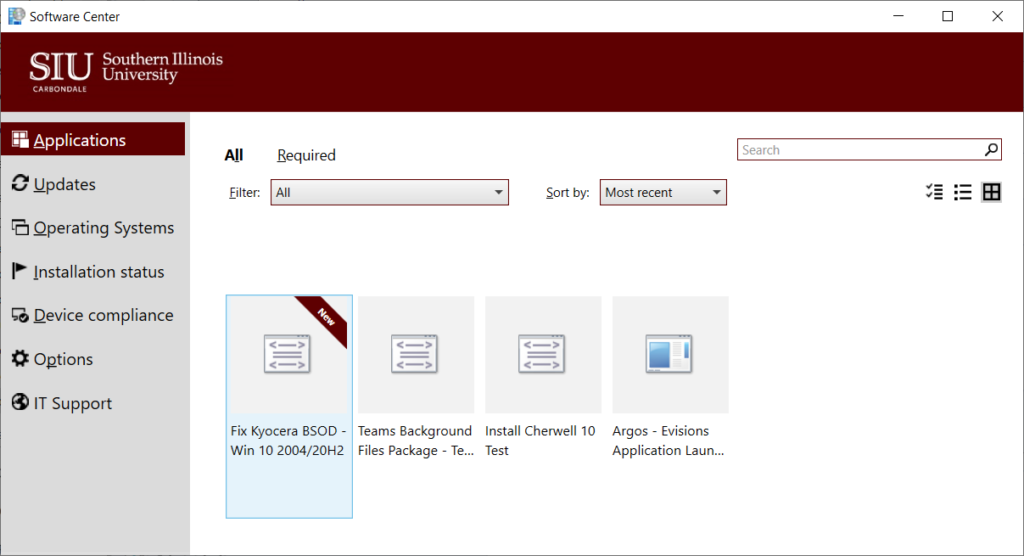This screenshot has width=1024, height=556.
Task: Open the Applications section icon
Action: 20,139
